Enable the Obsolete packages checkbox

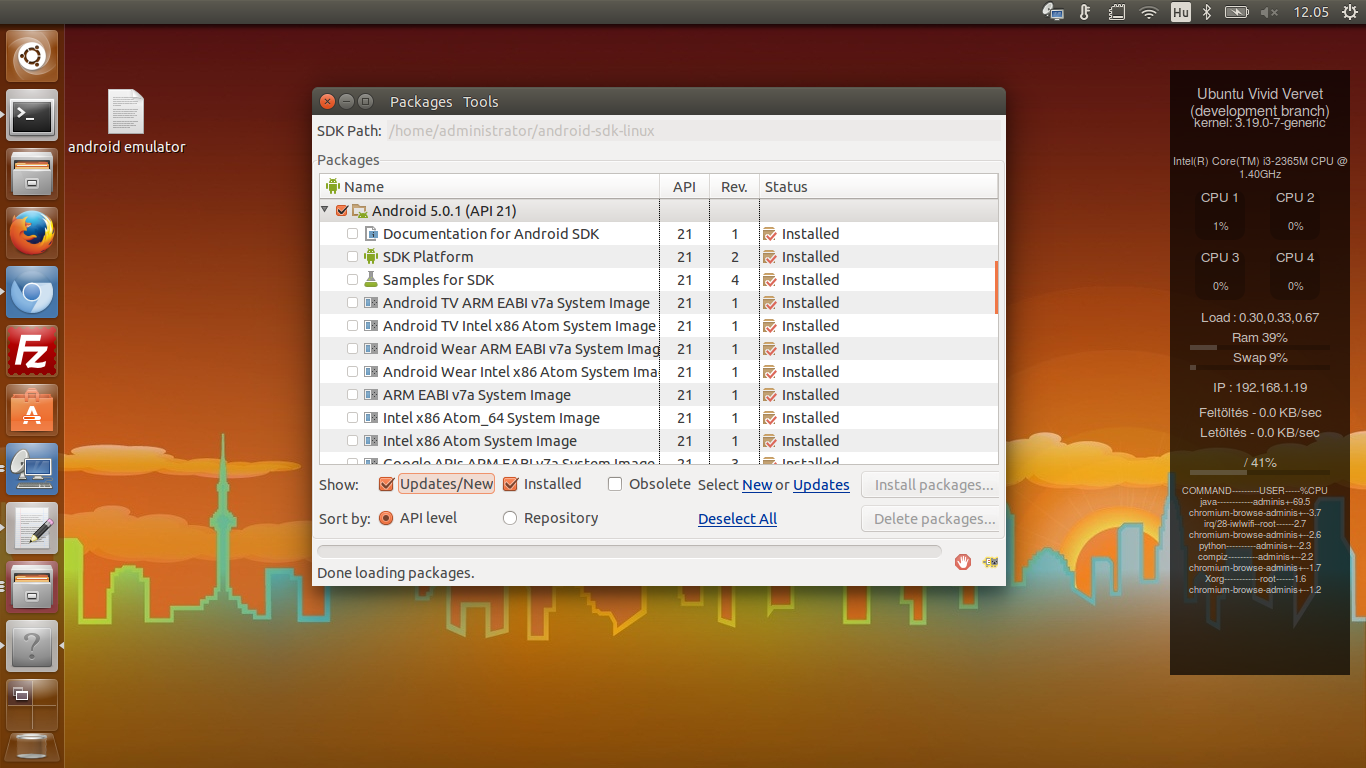(616, 484)
